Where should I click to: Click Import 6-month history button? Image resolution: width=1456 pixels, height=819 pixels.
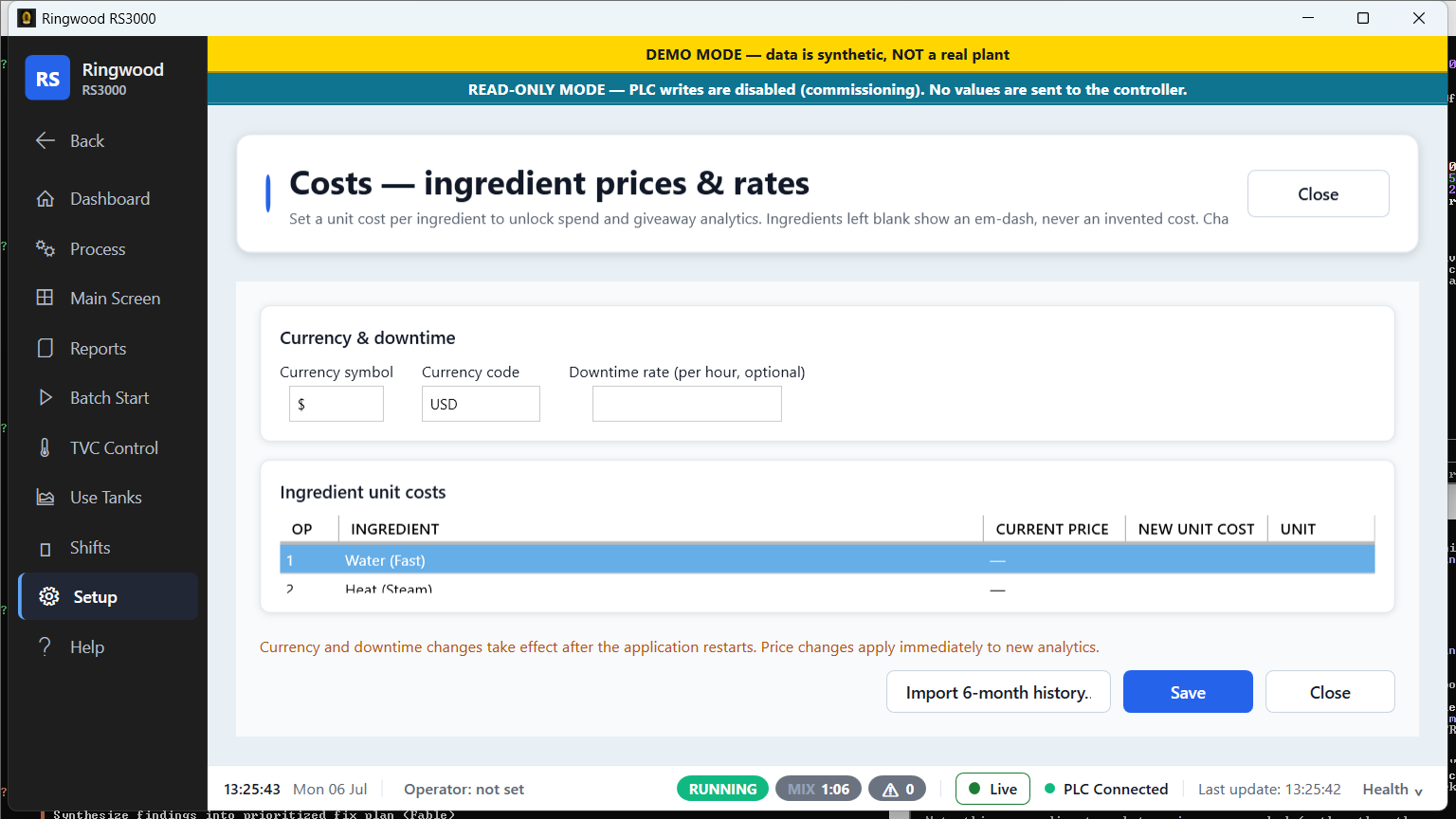998,692
